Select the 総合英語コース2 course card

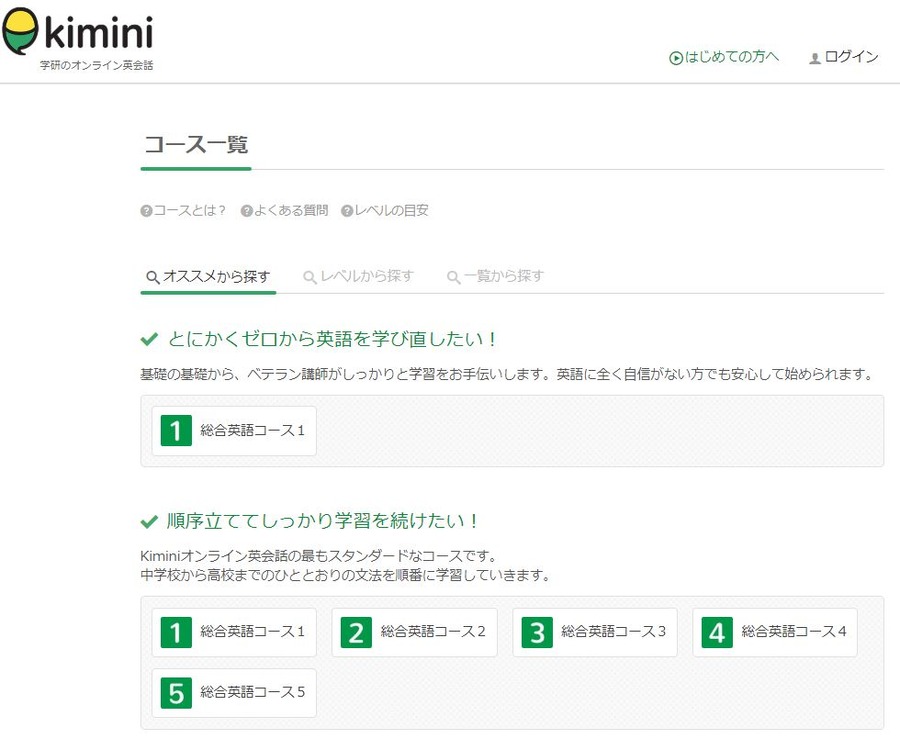tap(414, 631)
